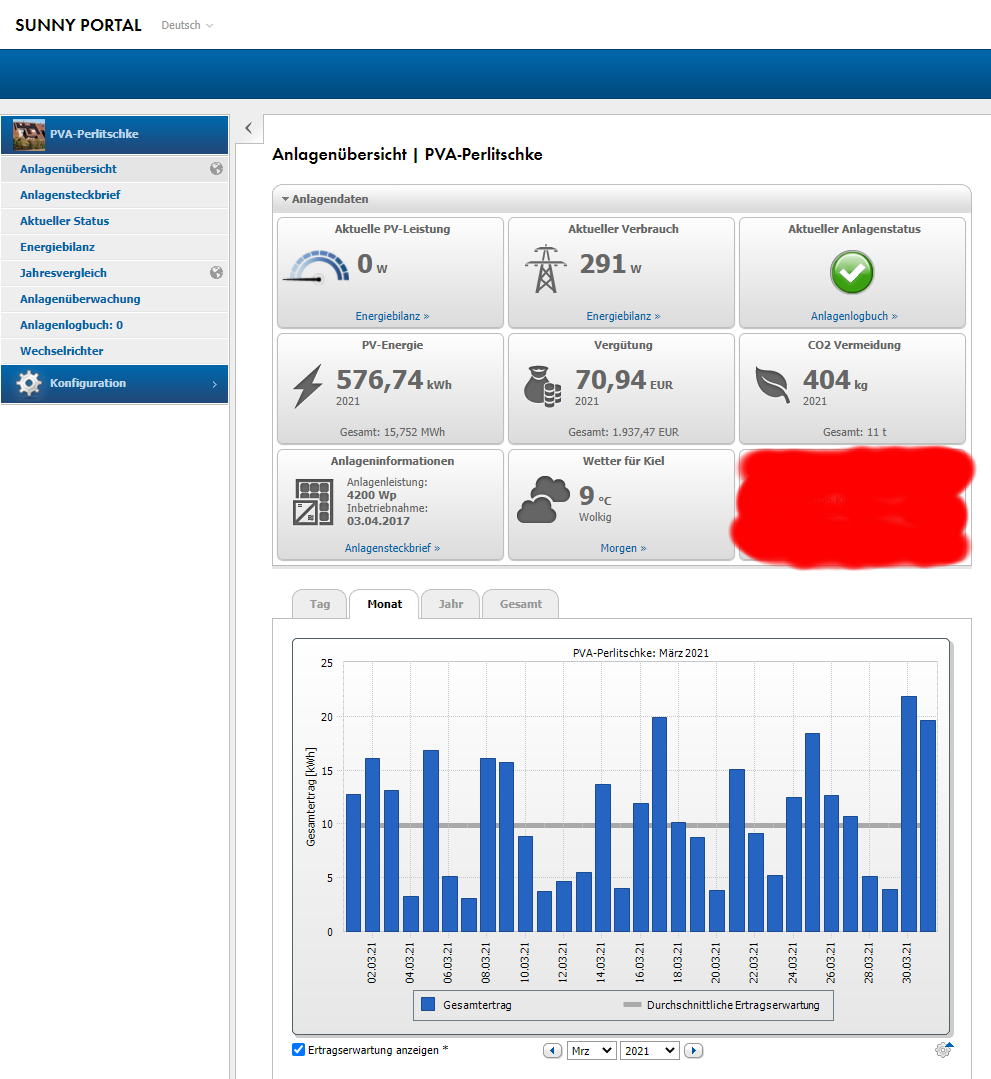Open the month dropdown showing Mrz
This screenshot has width=991, height=1079.
591,1051
